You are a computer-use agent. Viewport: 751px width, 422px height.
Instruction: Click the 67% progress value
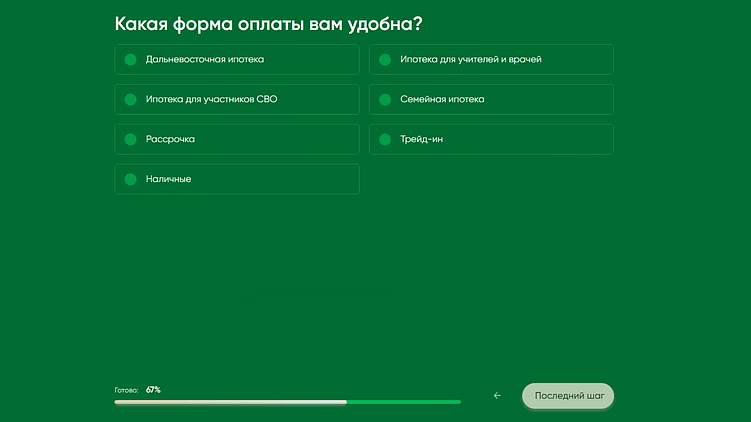pyautogui.click(x=153, y=390)
